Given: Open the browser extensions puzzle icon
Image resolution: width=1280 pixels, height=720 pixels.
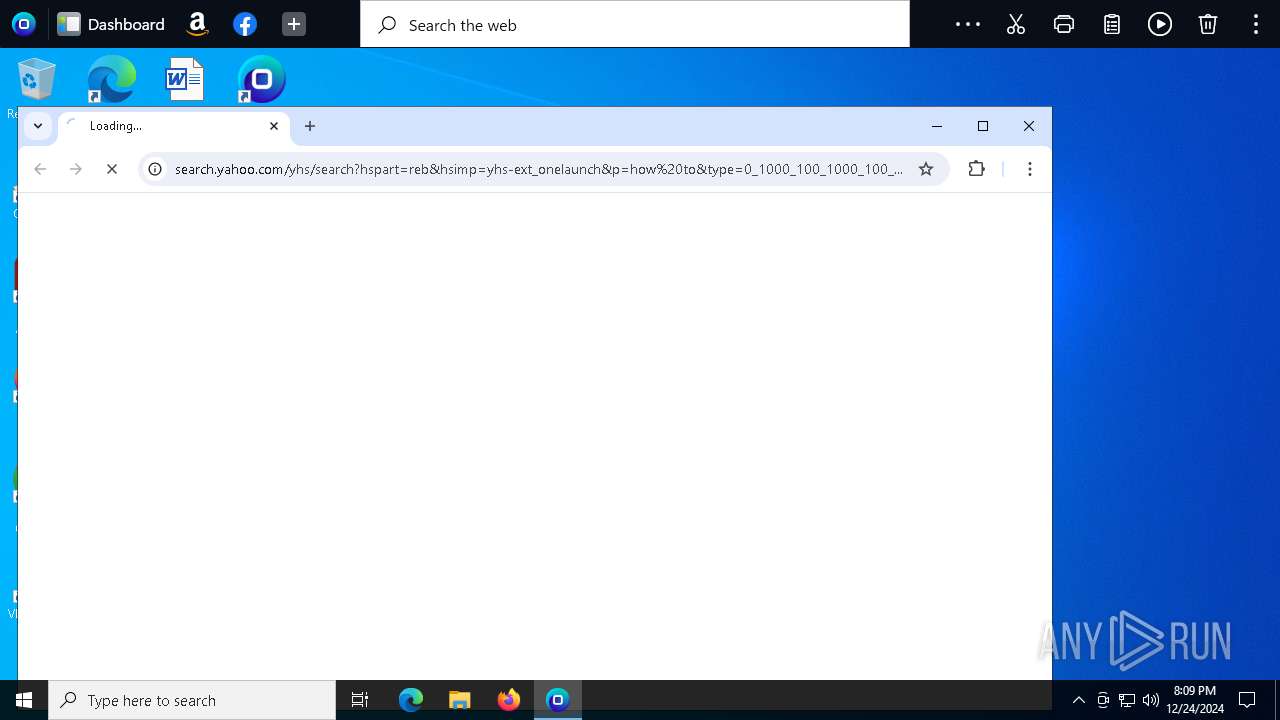Looking at the screenshot, I should coord(977,169).
